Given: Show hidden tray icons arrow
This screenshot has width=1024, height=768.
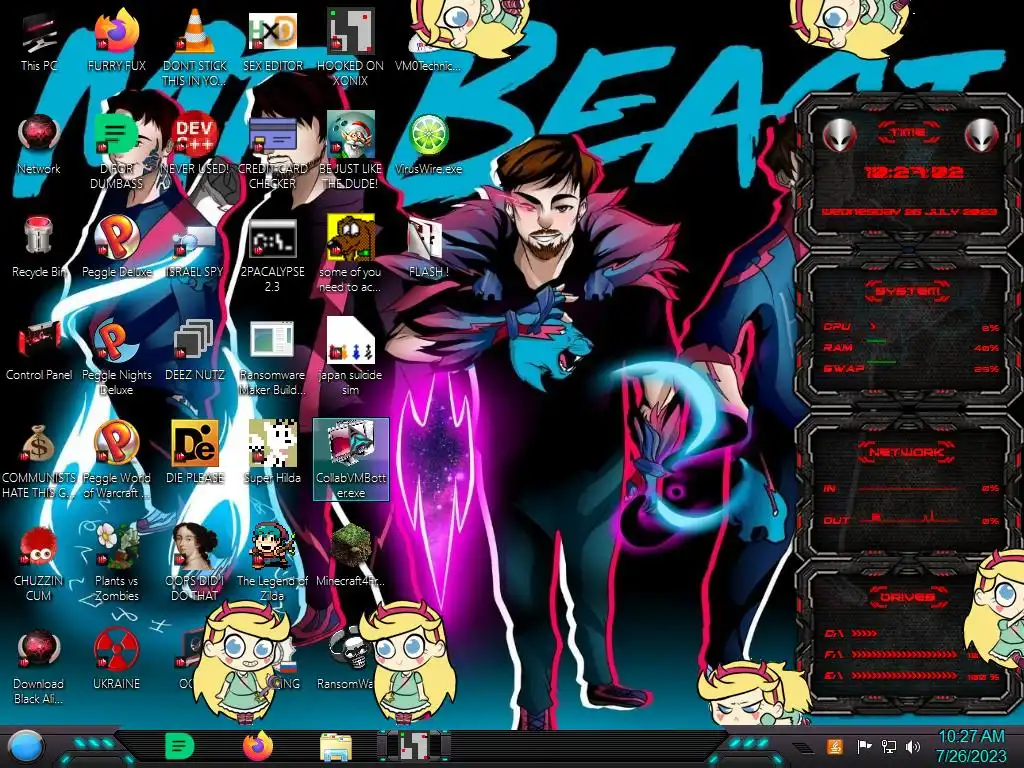Looking at the screenshot, I should (x=803, y=747).
